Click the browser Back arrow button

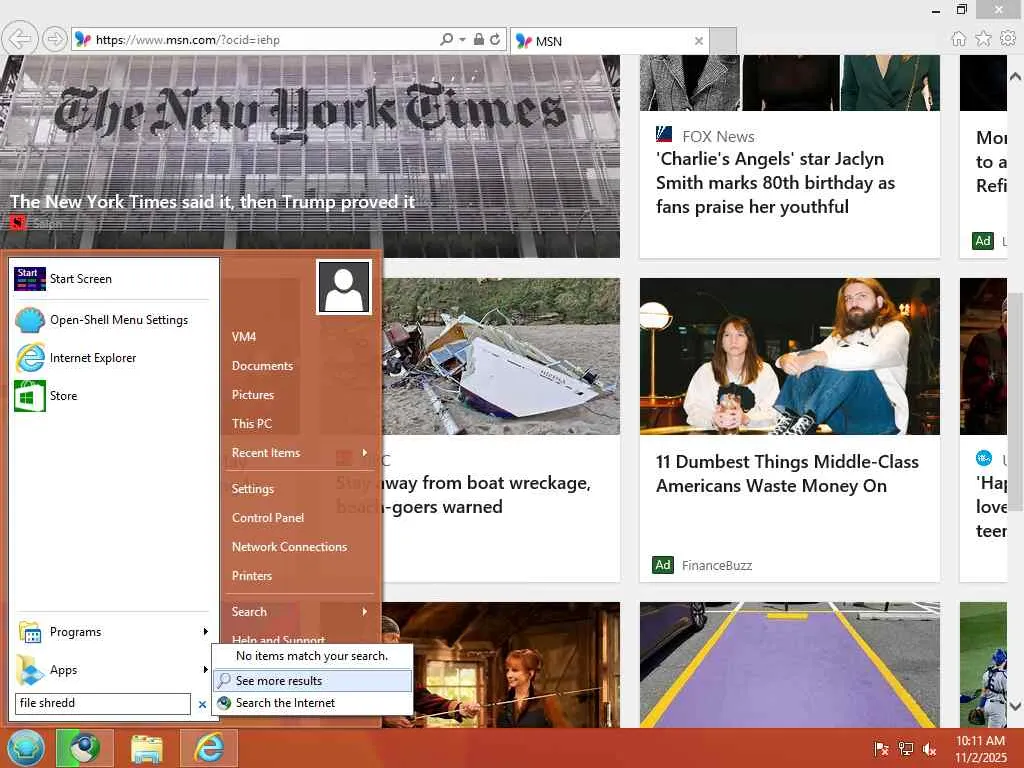coord(20,39)
